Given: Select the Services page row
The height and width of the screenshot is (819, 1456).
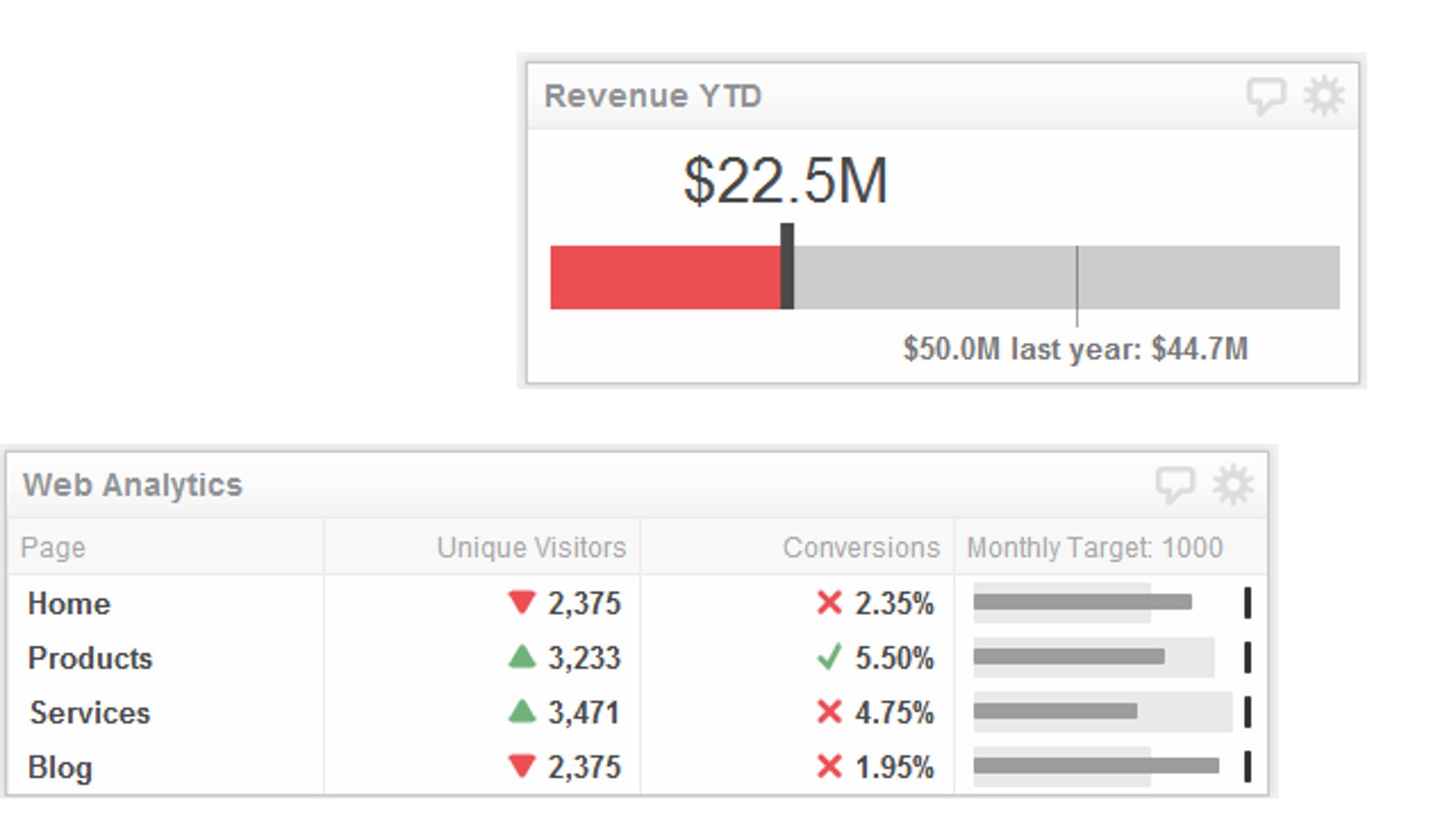Looking at the screenshot, I should tap(89, 713).
